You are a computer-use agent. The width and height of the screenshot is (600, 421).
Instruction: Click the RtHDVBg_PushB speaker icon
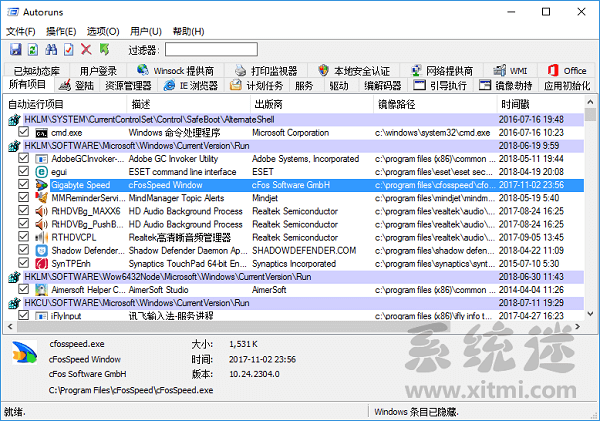(x=41, y=224)
